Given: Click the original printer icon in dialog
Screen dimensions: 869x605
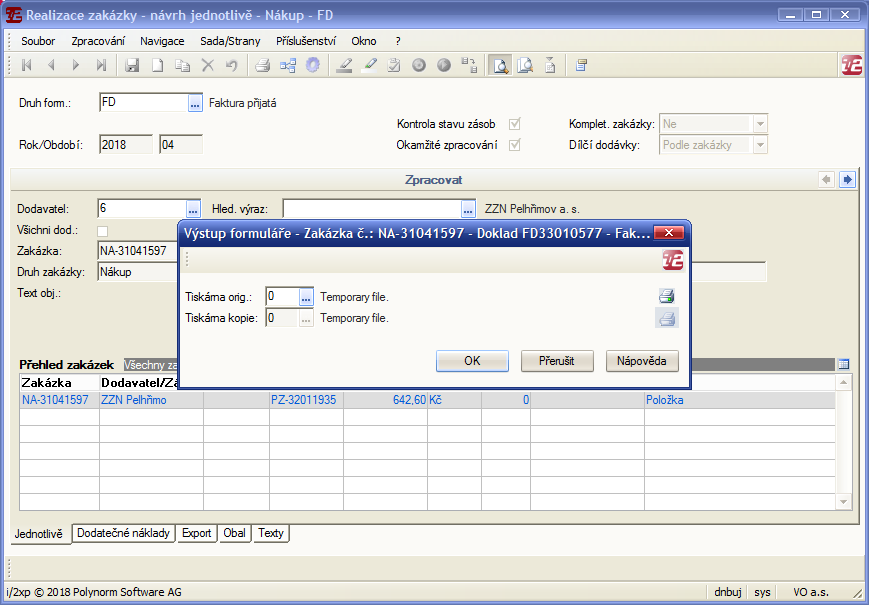Looking at the screenshot, I should [x=667, y=296].
